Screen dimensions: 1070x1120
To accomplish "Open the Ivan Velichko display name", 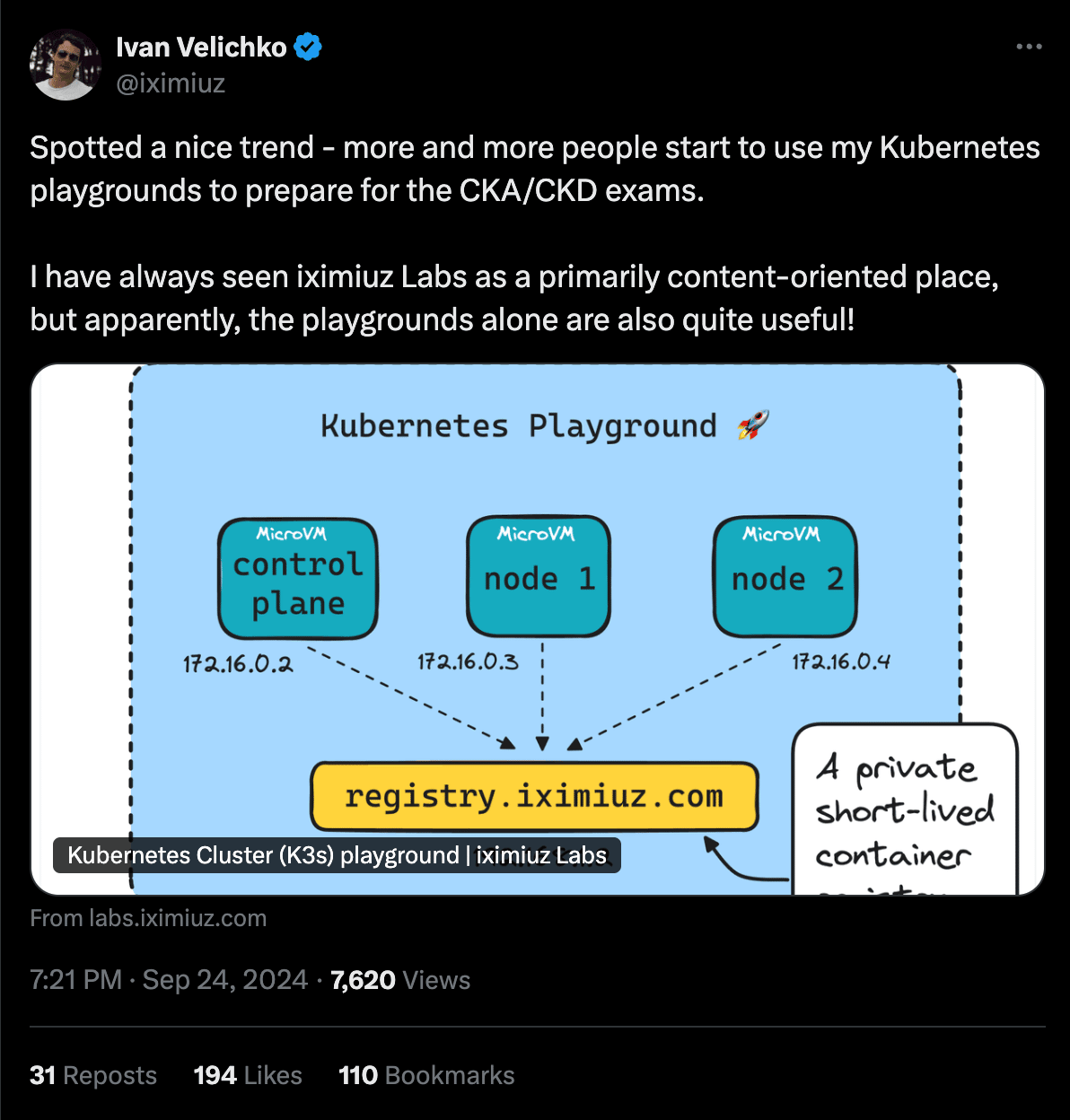I will (x=201, y=47).
